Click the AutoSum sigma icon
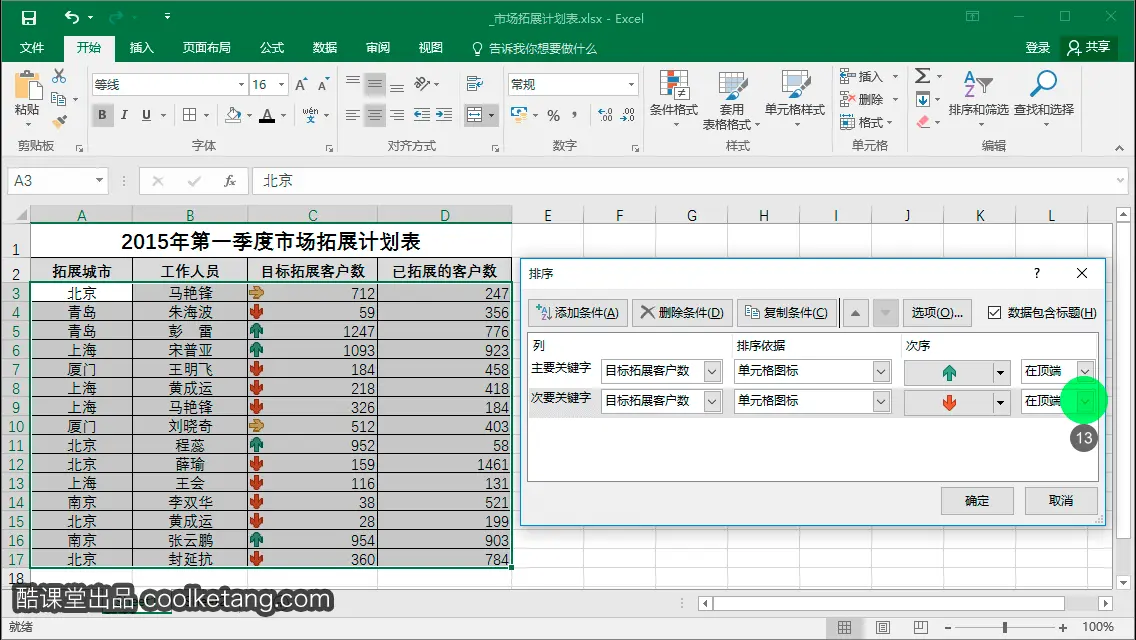 coord(922,75)
